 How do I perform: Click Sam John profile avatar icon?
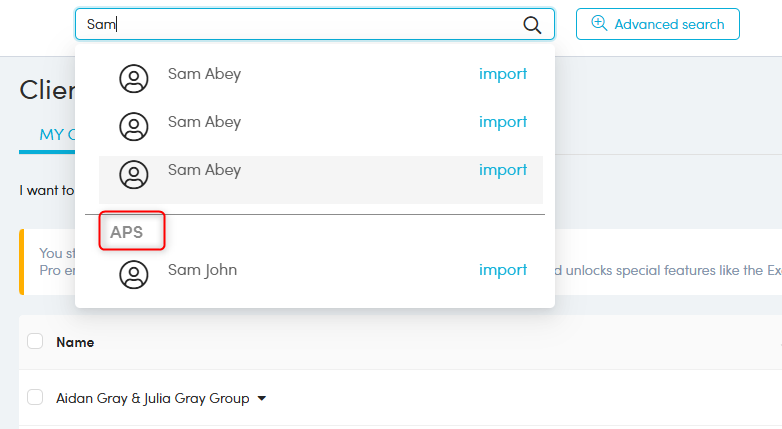pos(133,274)
